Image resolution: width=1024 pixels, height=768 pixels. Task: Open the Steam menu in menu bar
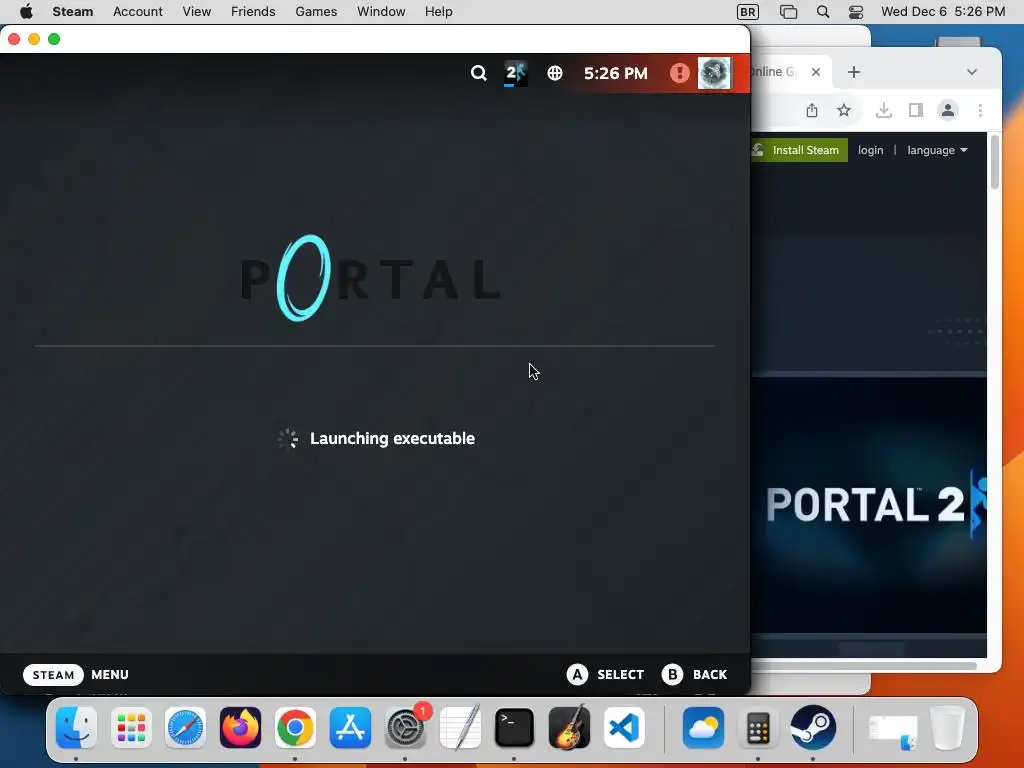click(72, 12)
